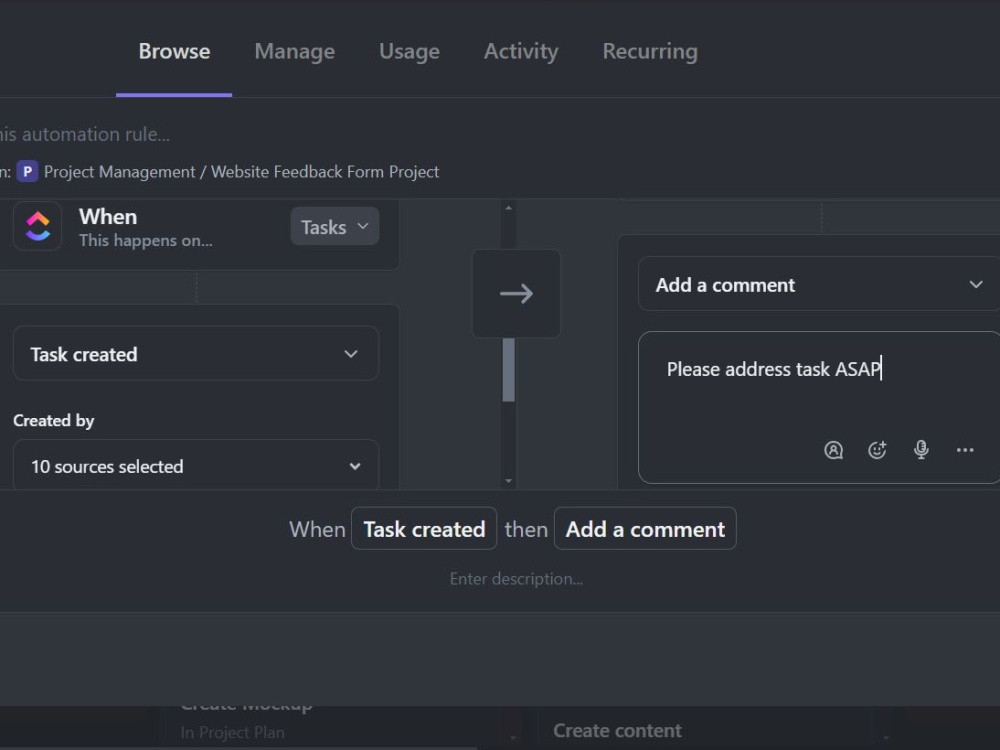The width and height of the screenshot is (1000, 750).
Task: Click the In Project Plan text in background
Action: pos(232,732)
